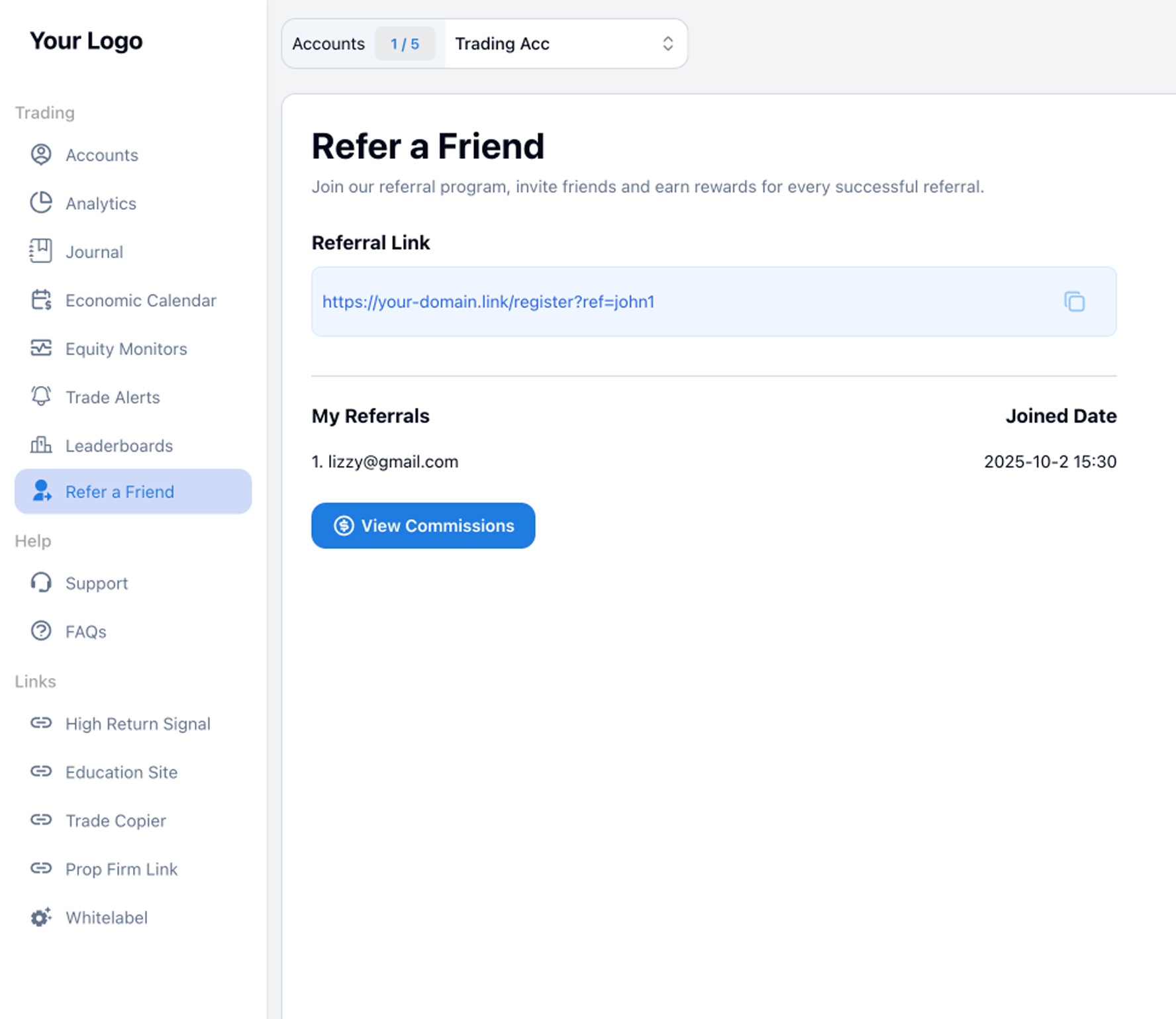Visit the Education Site link
The image size is (1176, 1019).
tap(121, 772)
